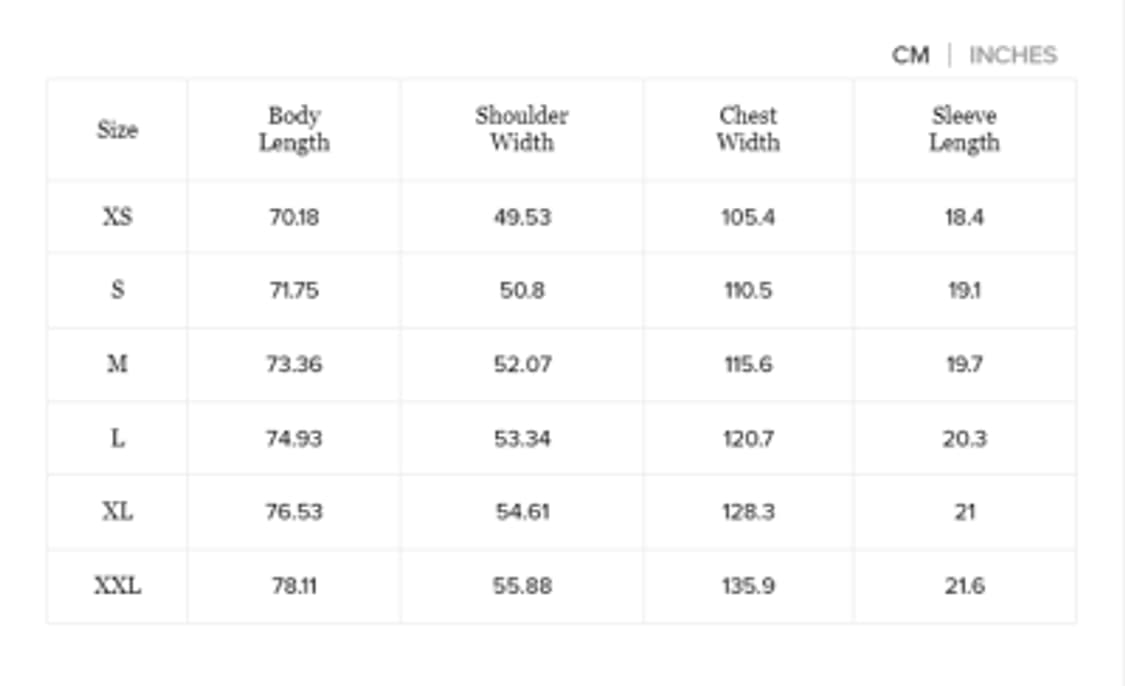This screenshot has width=1125, height=686.
Task: Switch units to INCHES
Action: pos(1012,55)
